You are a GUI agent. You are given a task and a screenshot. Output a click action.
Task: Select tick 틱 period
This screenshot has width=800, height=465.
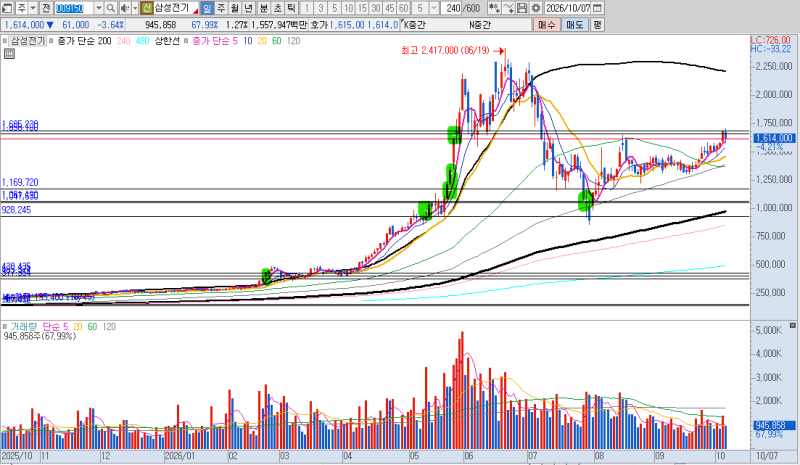coord(291,8)
